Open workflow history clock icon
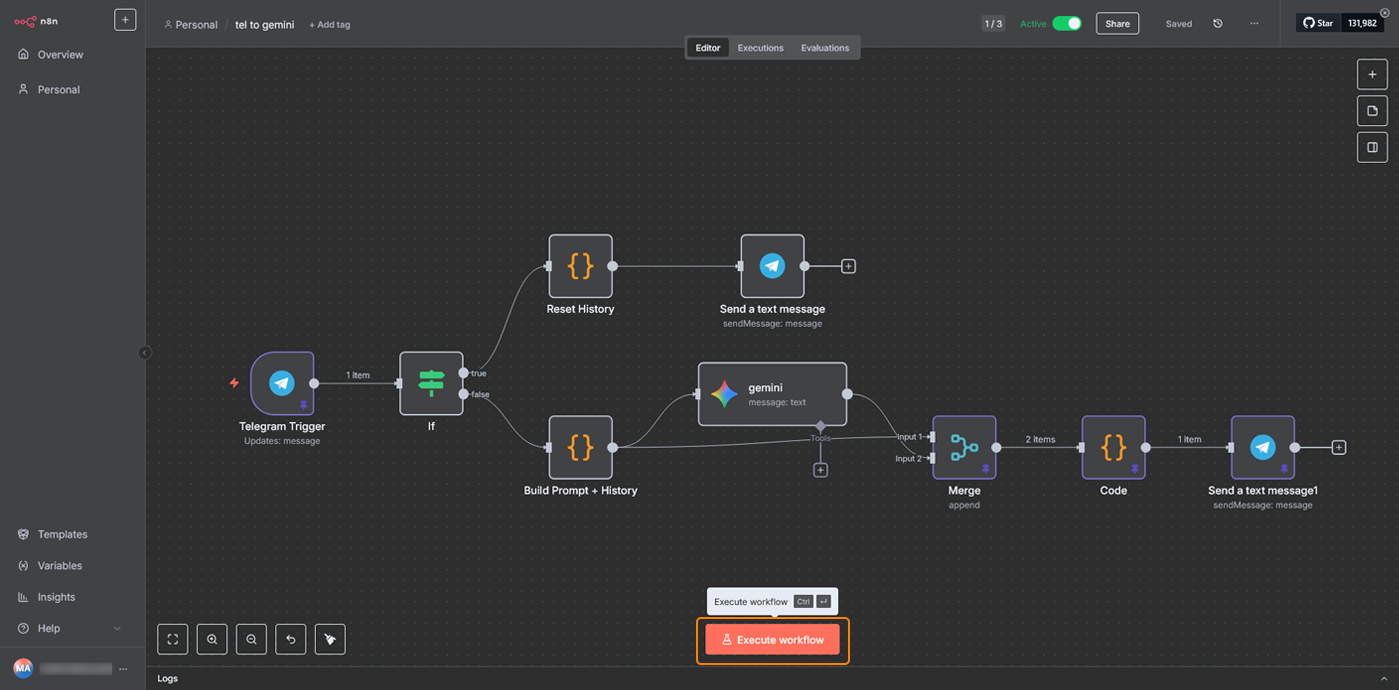The width and height of the screenshot is (1399, 690). click(1217, 24)
